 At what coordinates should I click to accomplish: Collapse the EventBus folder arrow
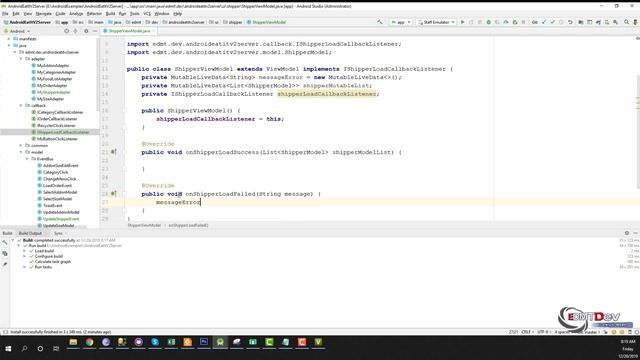[27, 159]
